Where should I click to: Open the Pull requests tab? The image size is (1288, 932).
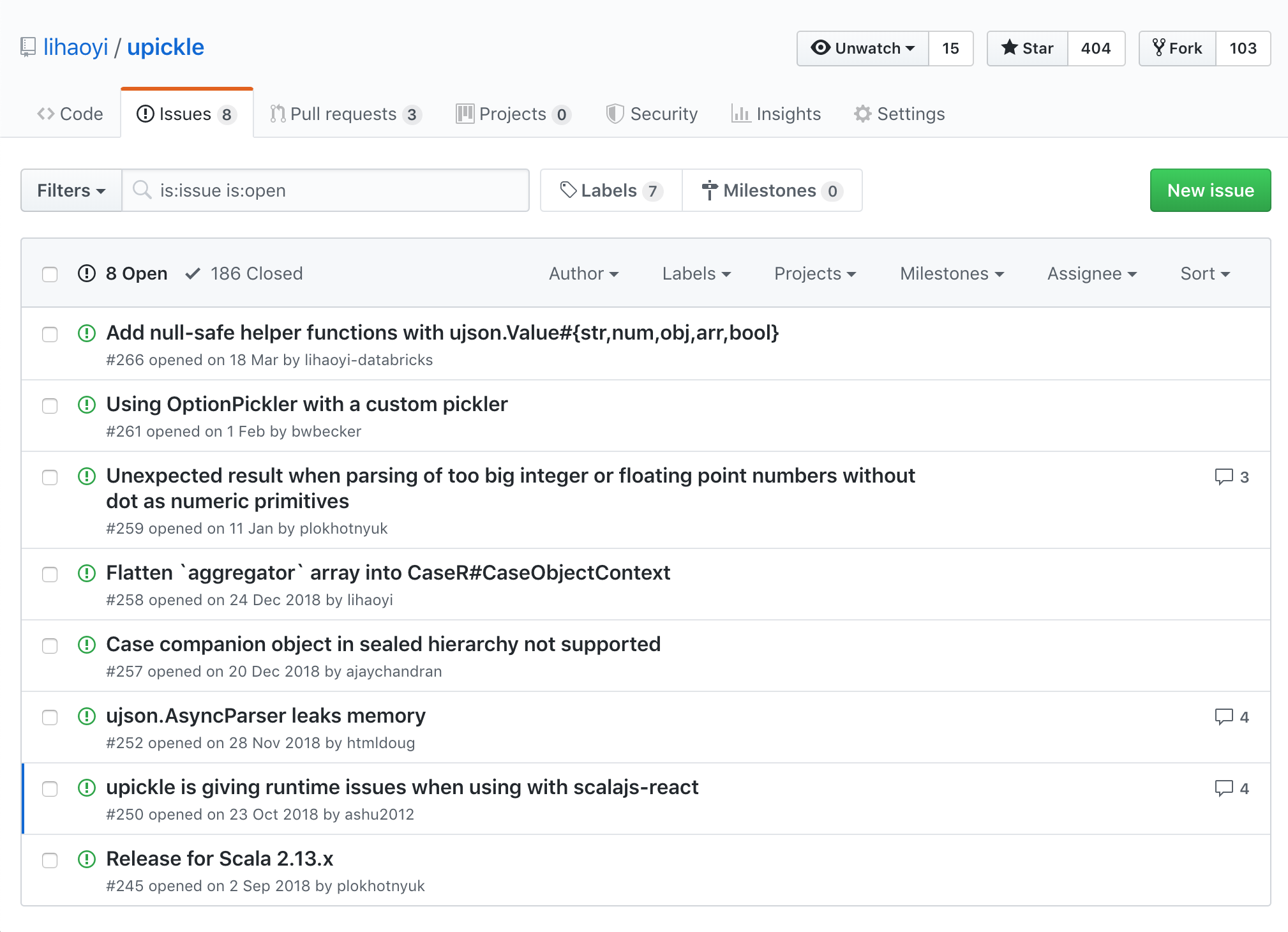point(345,114)
